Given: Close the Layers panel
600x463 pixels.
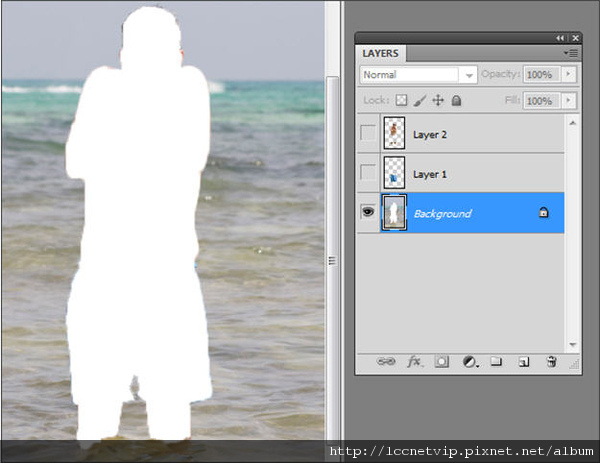Looking at the screenshot, I should pos(575,38).
